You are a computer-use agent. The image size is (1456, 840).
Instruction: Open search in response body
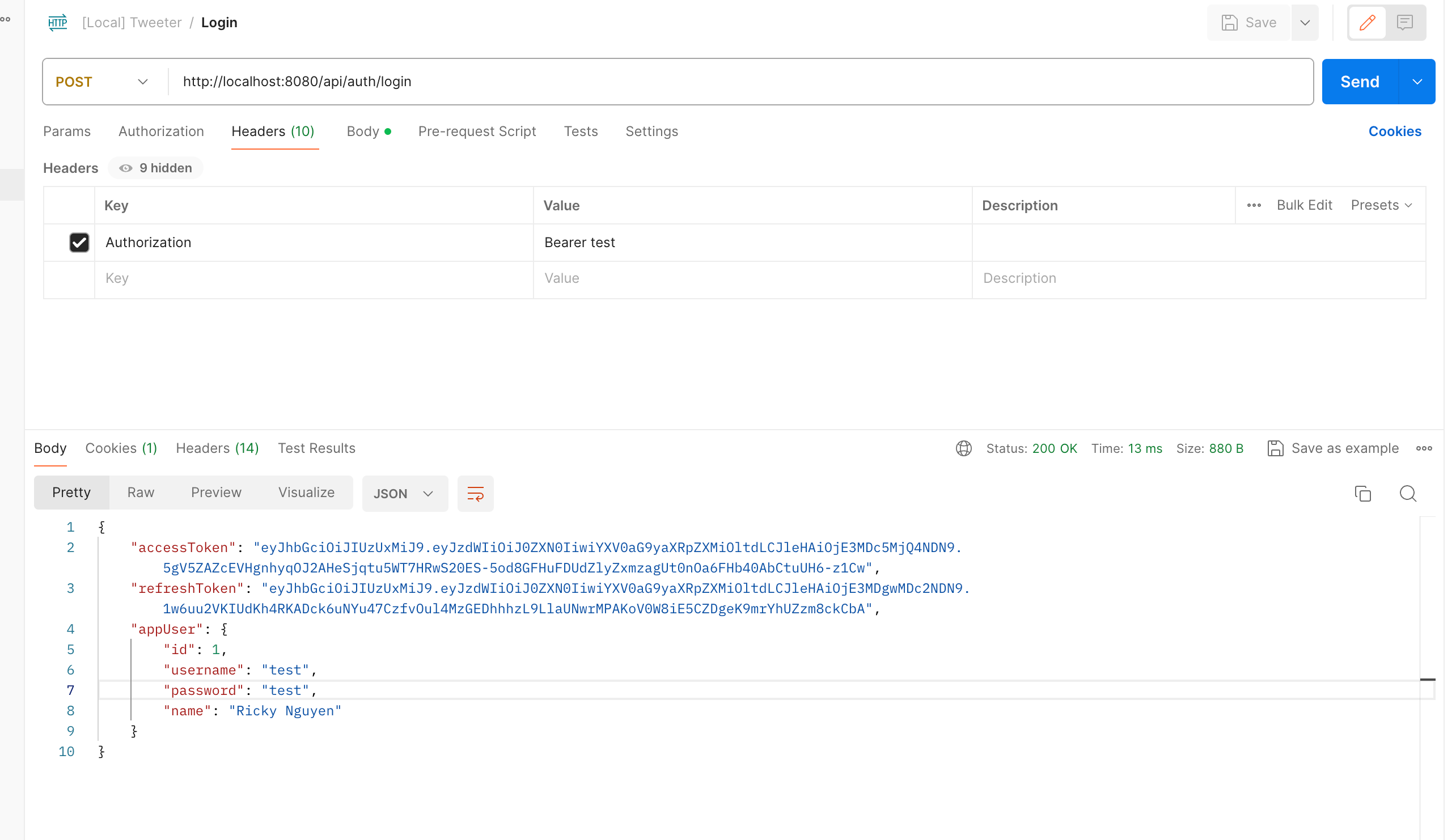pyautogui.click(x=1408, y=493)
